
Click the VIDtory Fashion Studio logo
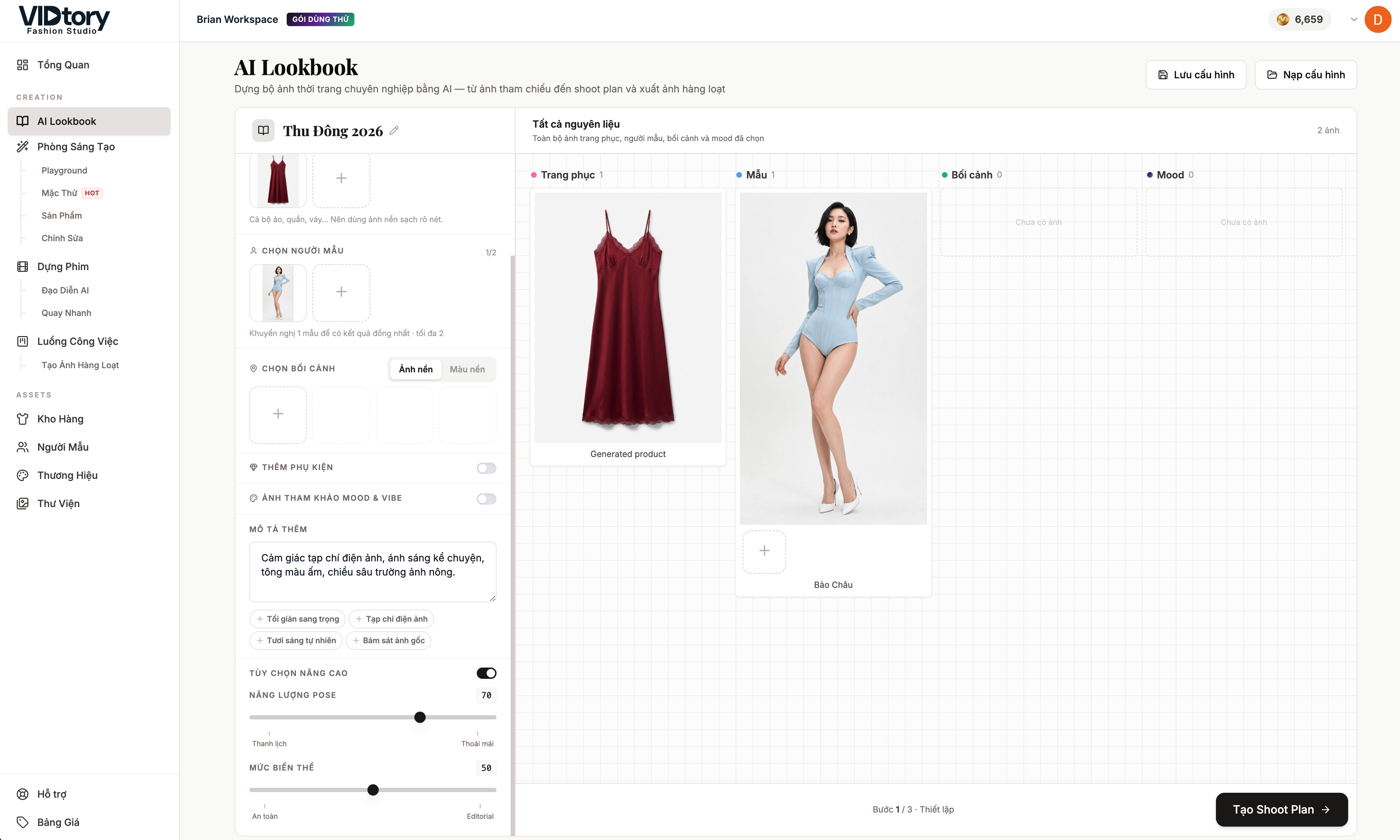64,20
